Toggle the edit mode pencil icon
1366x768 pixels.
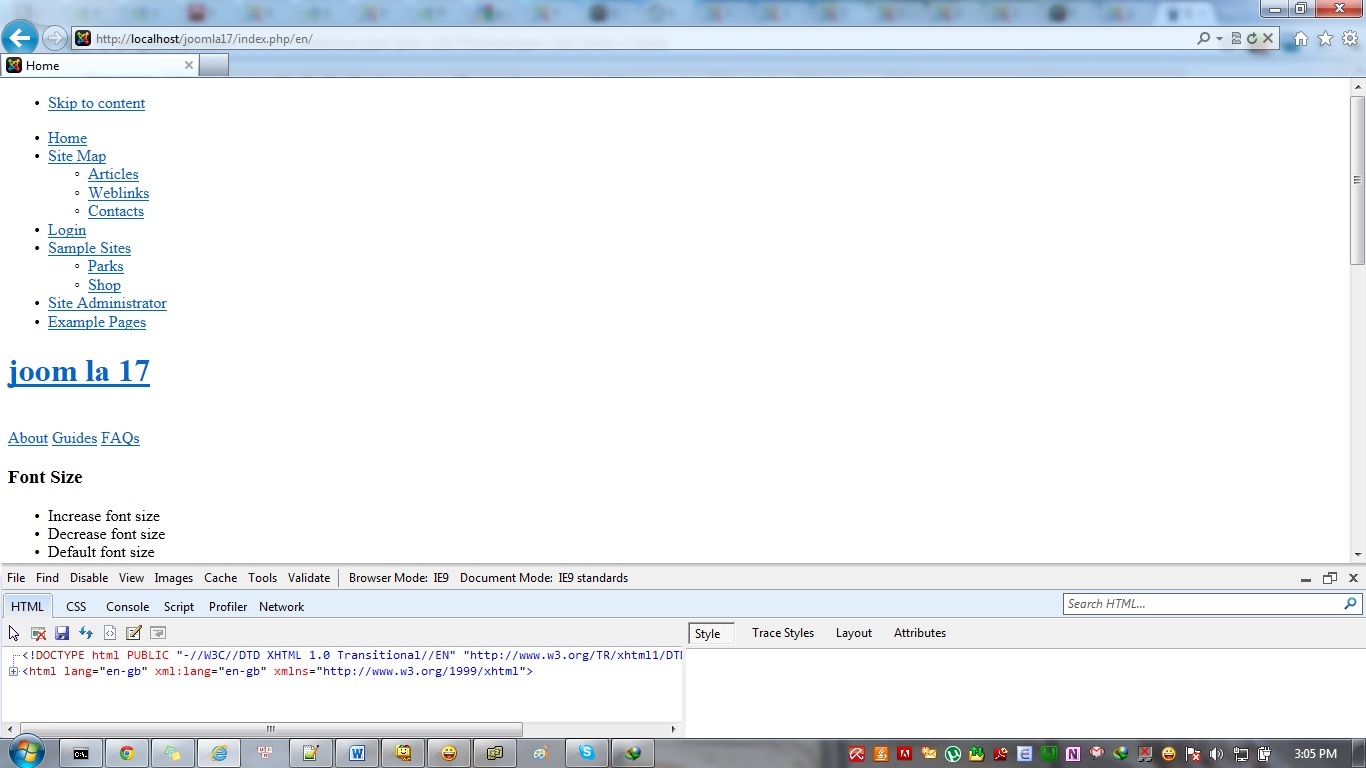point(134,633)
